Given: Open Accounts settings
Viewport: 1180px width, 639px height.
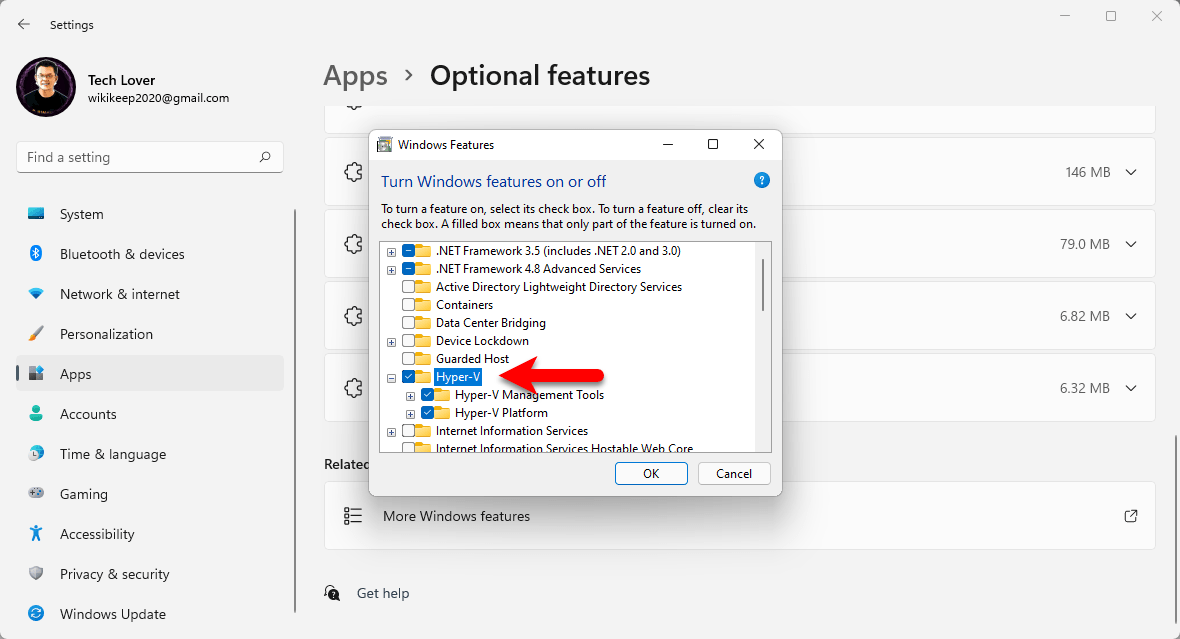Looking at the screenshot, I should (150, 413).
